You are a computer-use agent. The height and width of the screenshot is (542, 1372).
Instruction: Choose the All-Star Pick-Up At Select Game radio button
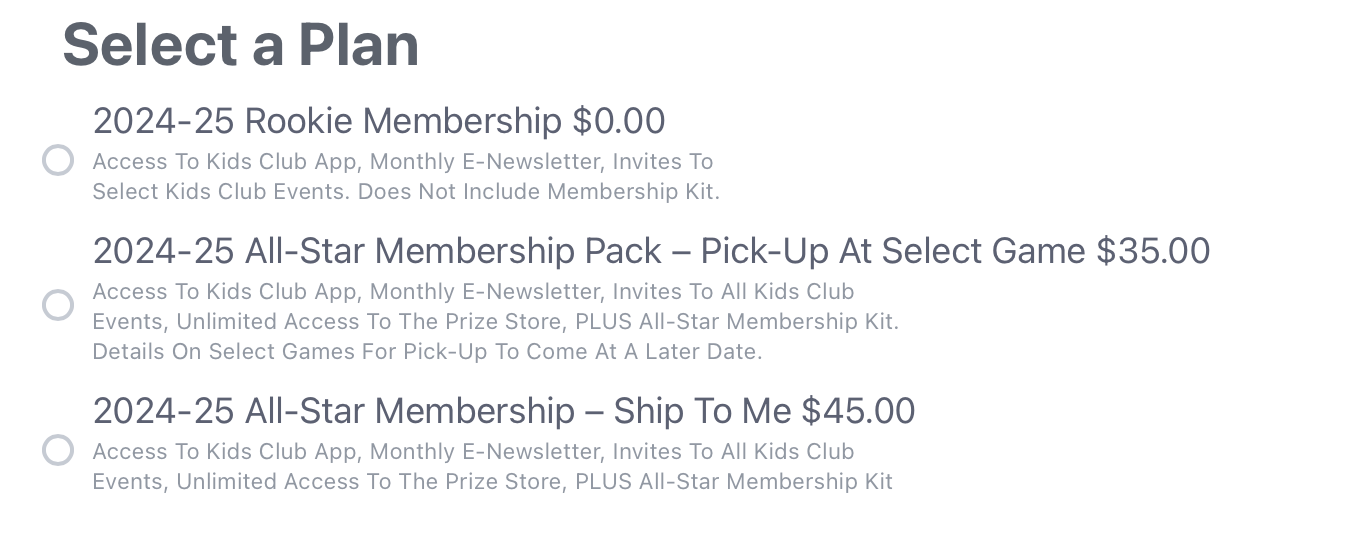click(x=58, y=305)
